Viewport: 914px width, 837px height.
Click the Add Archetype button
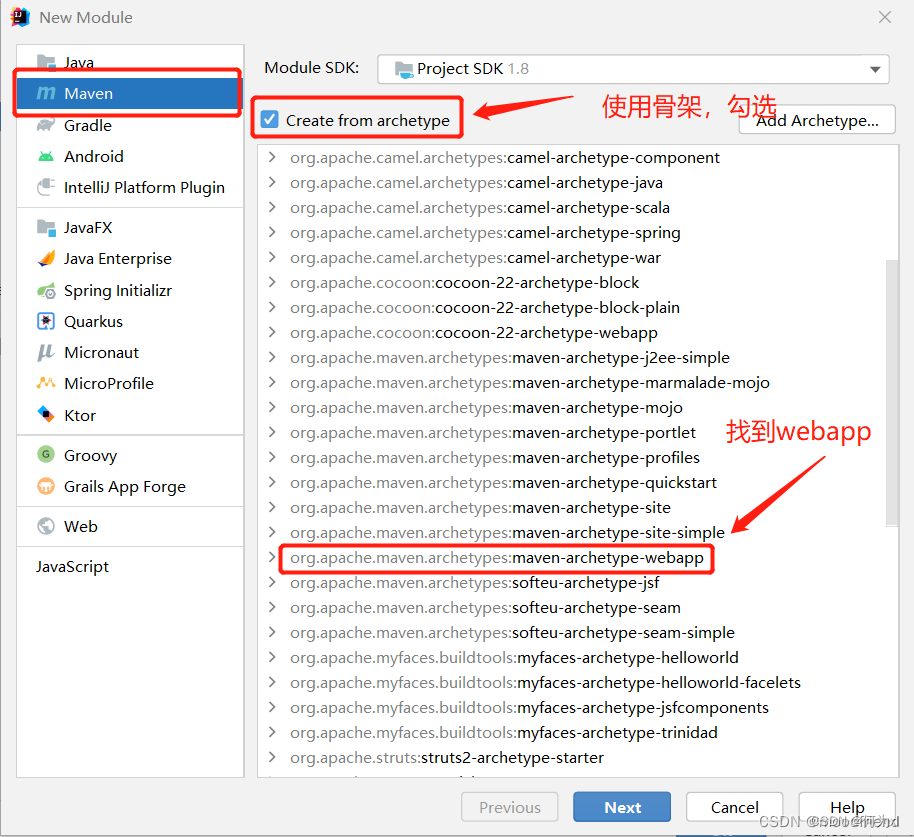pyautogui.click(x=817, y=120)
